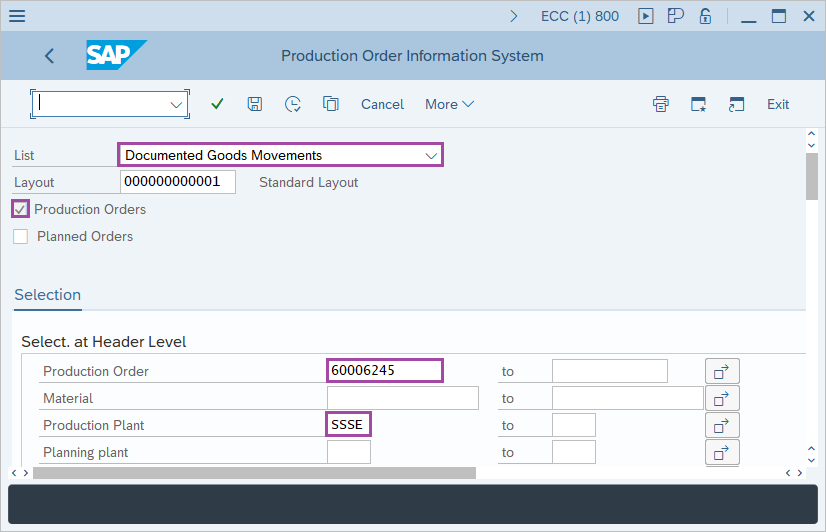Image resolution: width=826 pixels, height=532 pixels.
Task: Click the back arrow beside SAP logo
Action: 49,56
